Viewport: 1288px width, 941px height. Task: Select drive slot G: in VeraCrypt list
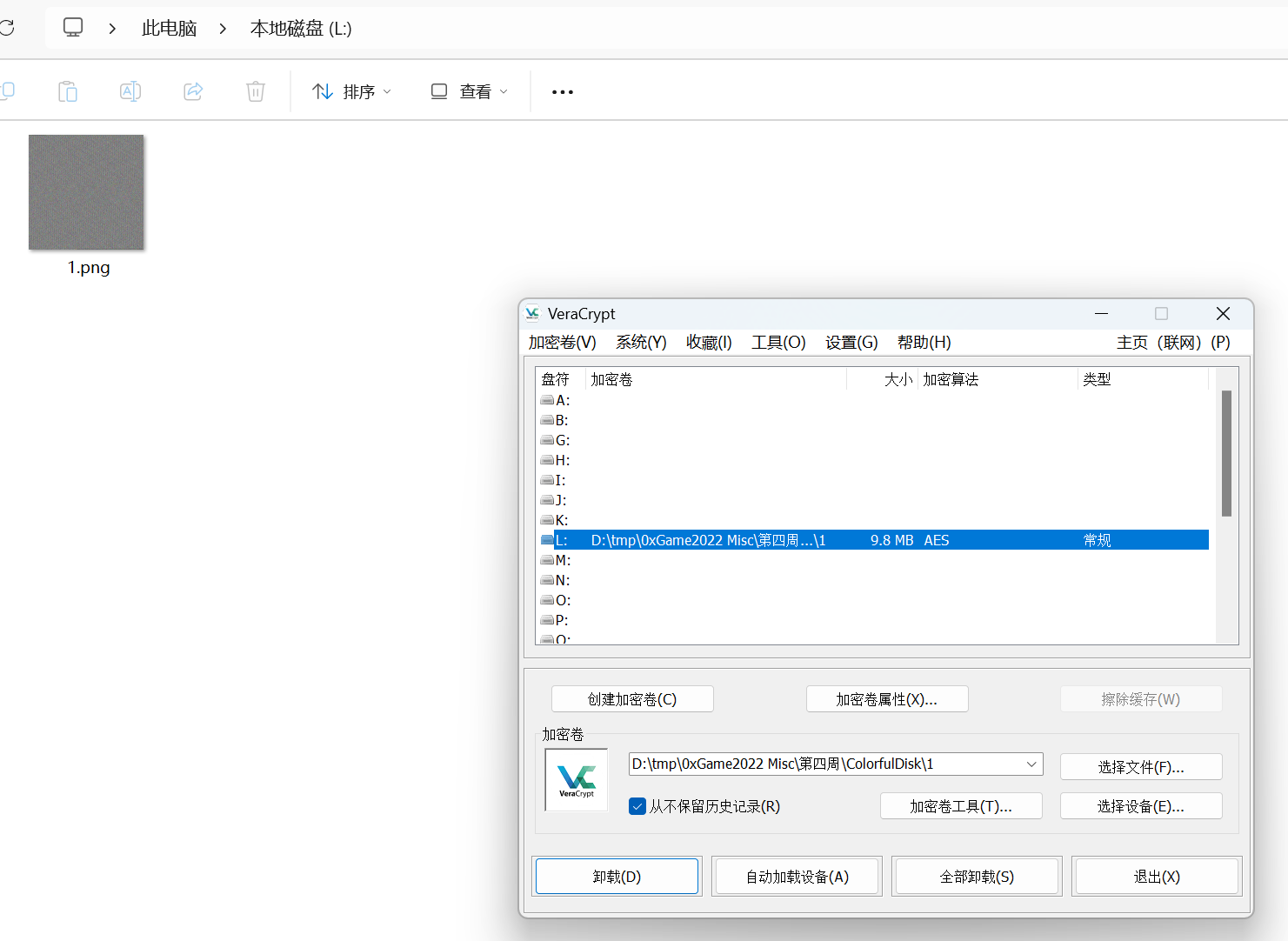click(555, 440)
